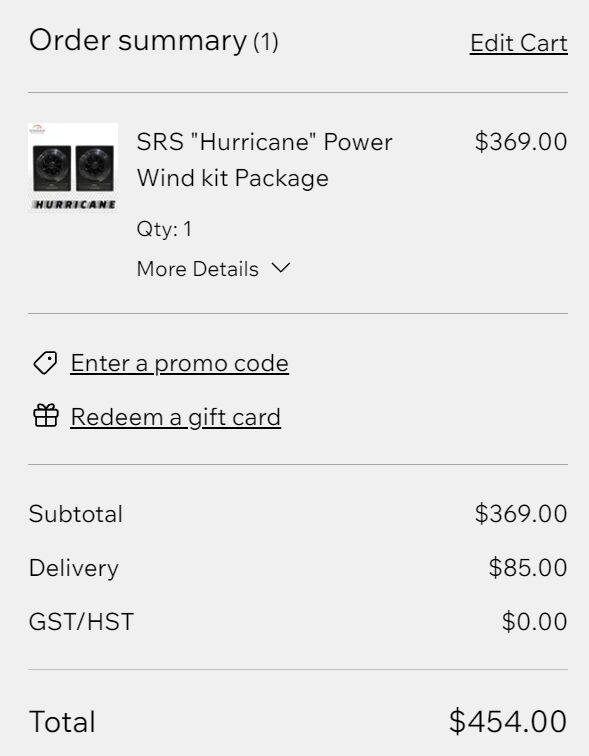Click the gift box icon
This screenshot has width=589, height=756.
(46, 416)
